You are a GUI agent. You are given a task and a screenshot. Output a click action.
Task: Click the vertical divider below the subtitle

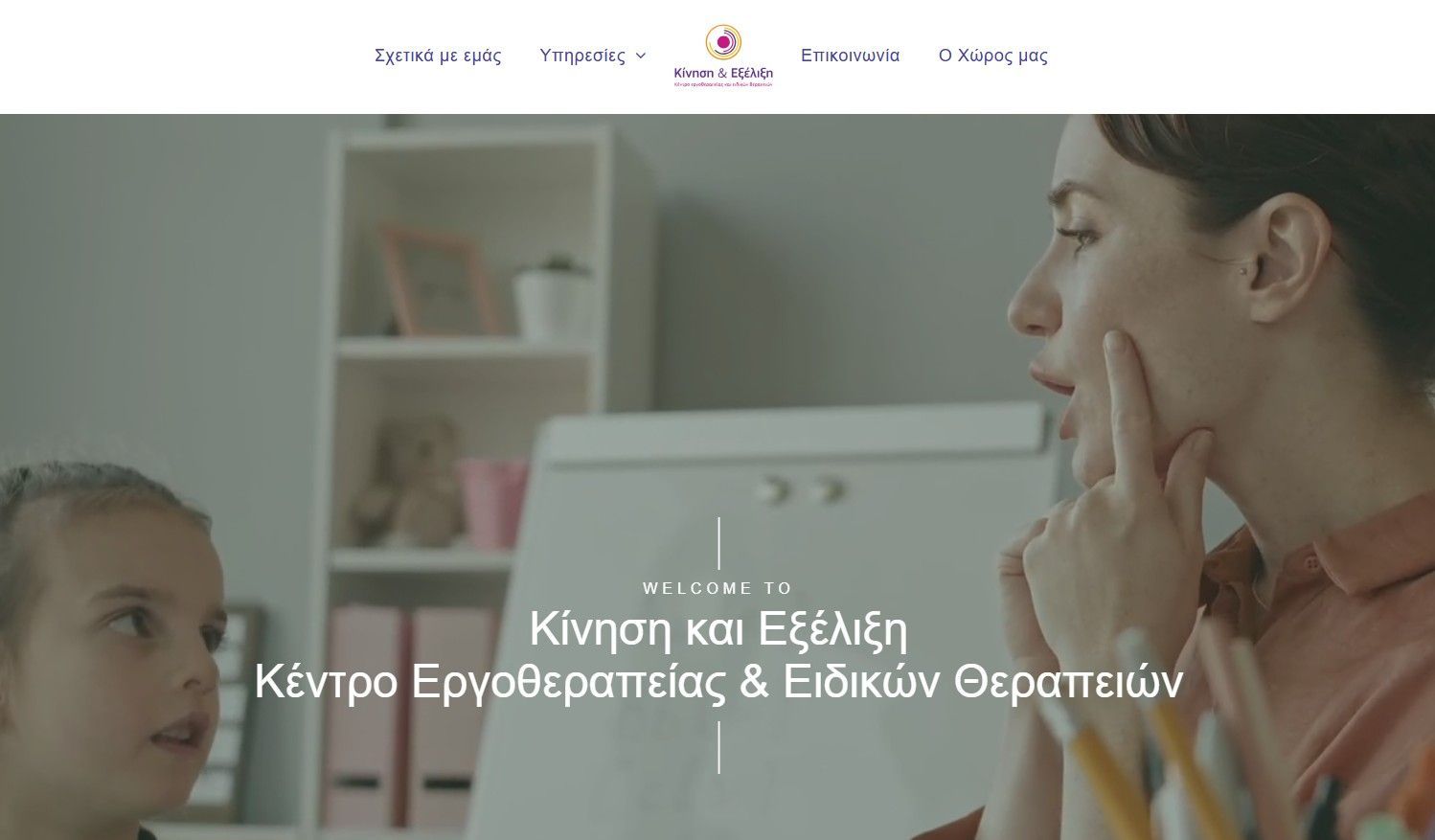click(x=718, y=747)
